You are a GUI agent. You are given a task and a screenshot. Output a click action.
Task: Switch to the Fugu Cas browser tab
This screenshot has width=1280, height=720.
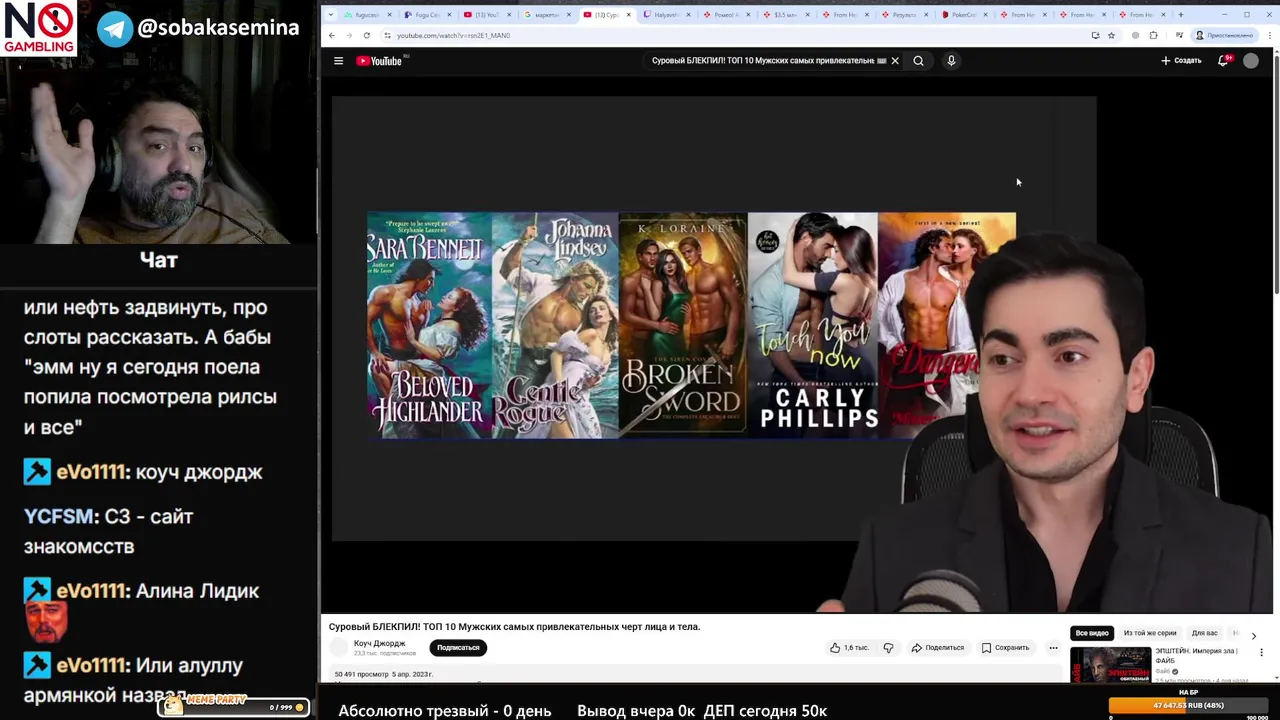click(x=426, y=15)
